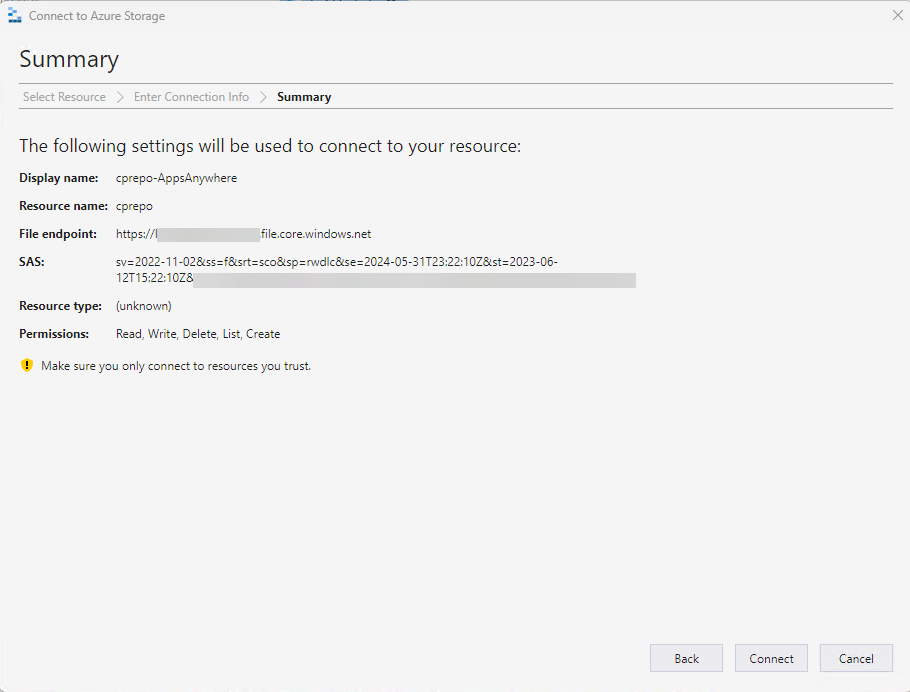
Task: Go to the Enter Connection Info step
Action: point(191,97)
